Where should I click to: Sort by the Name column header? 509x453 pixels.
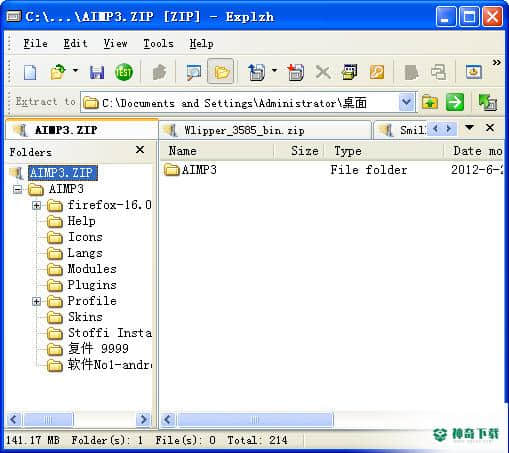(x=217, y=151)
